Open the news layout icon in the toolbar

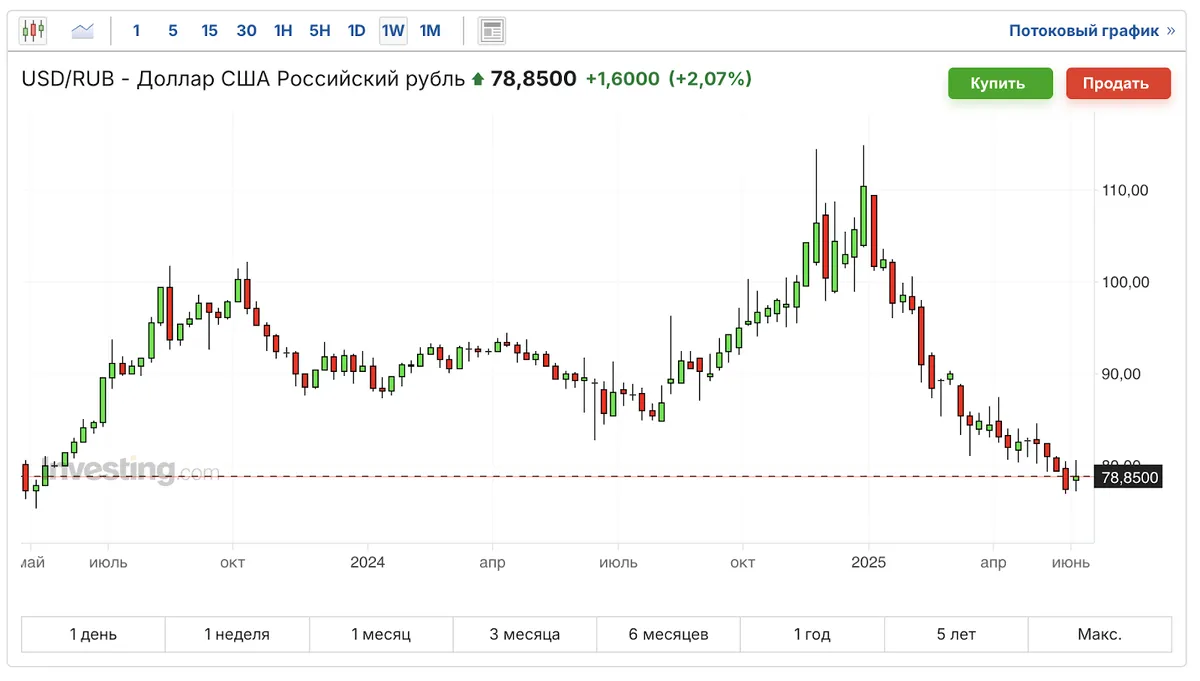[x=491, y=31]
